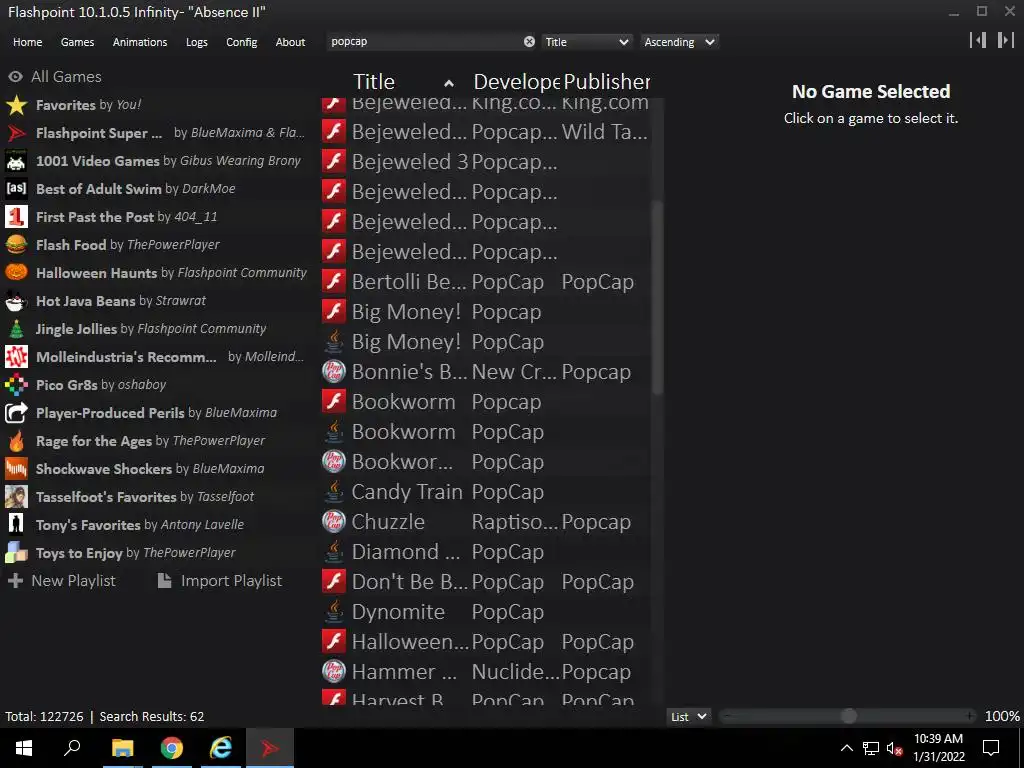
Task: Click the Flash icon beside Bertolli Be...
Action: tap(334, 281)
